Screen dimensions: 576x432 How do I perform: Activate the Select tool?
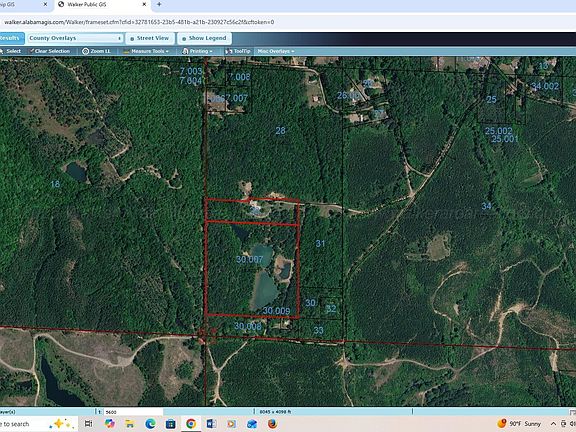11,51
